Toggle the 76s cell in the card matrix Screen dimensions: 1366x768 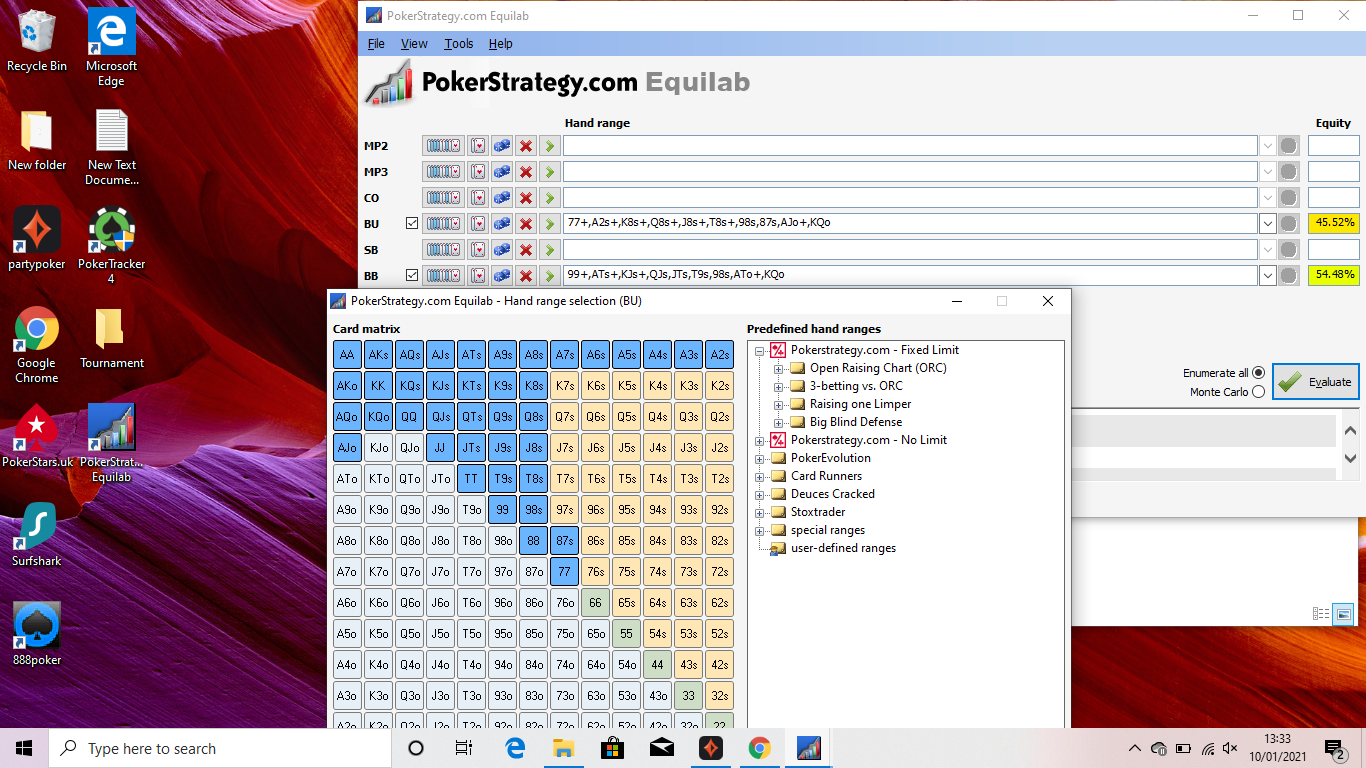click(x=595, y=572)
